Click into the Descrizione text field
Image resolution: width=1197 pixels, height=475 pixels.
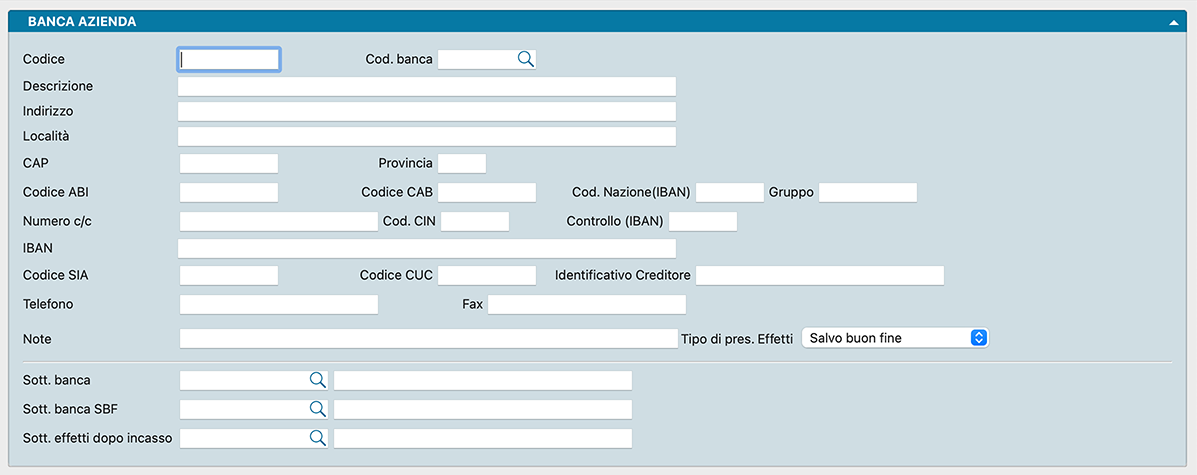[x=426, y=86]
